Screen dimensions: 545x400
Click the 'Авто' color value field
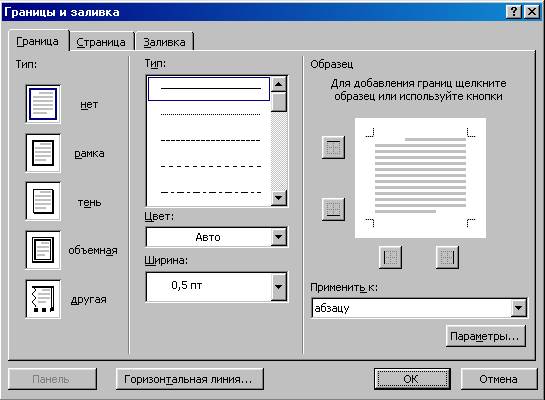208,237
